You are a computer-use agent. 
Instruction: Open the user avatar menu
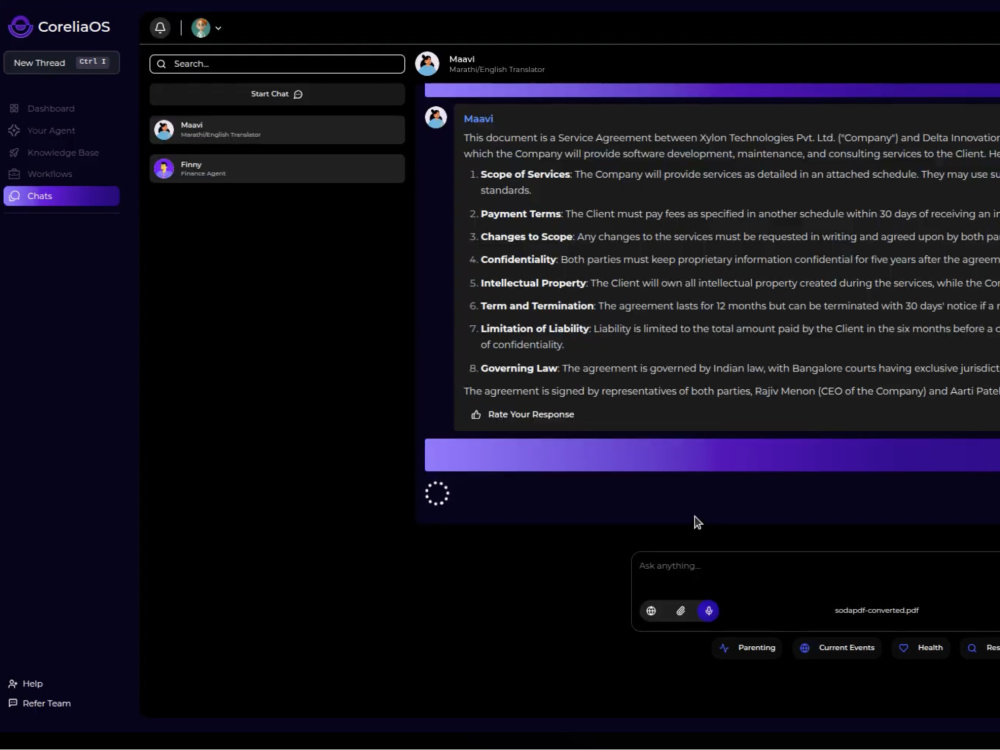206,27
